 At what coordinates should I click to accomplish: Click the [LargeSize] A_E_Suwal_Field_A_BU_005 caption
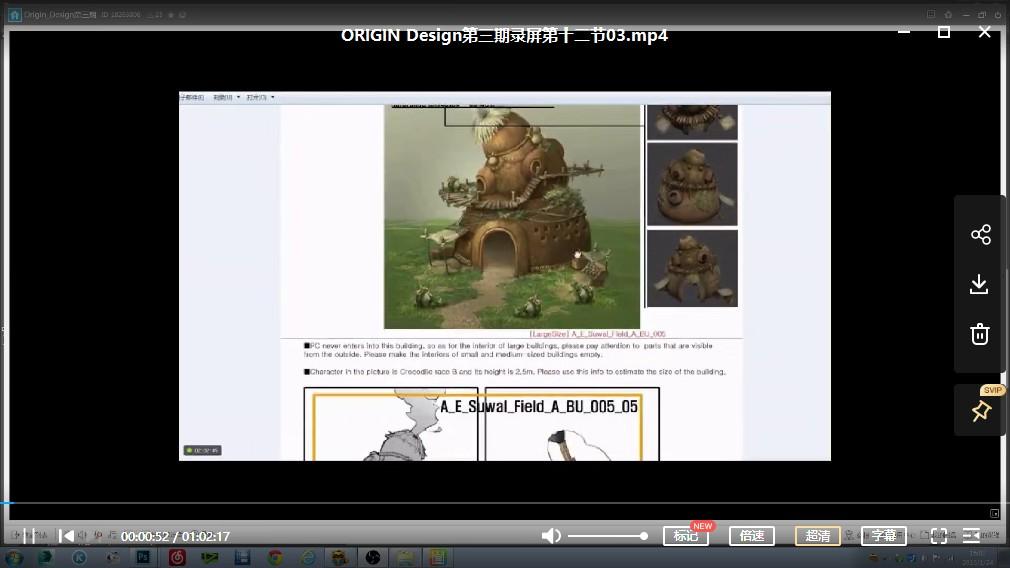pyautogui.click(x=597, y=334)
